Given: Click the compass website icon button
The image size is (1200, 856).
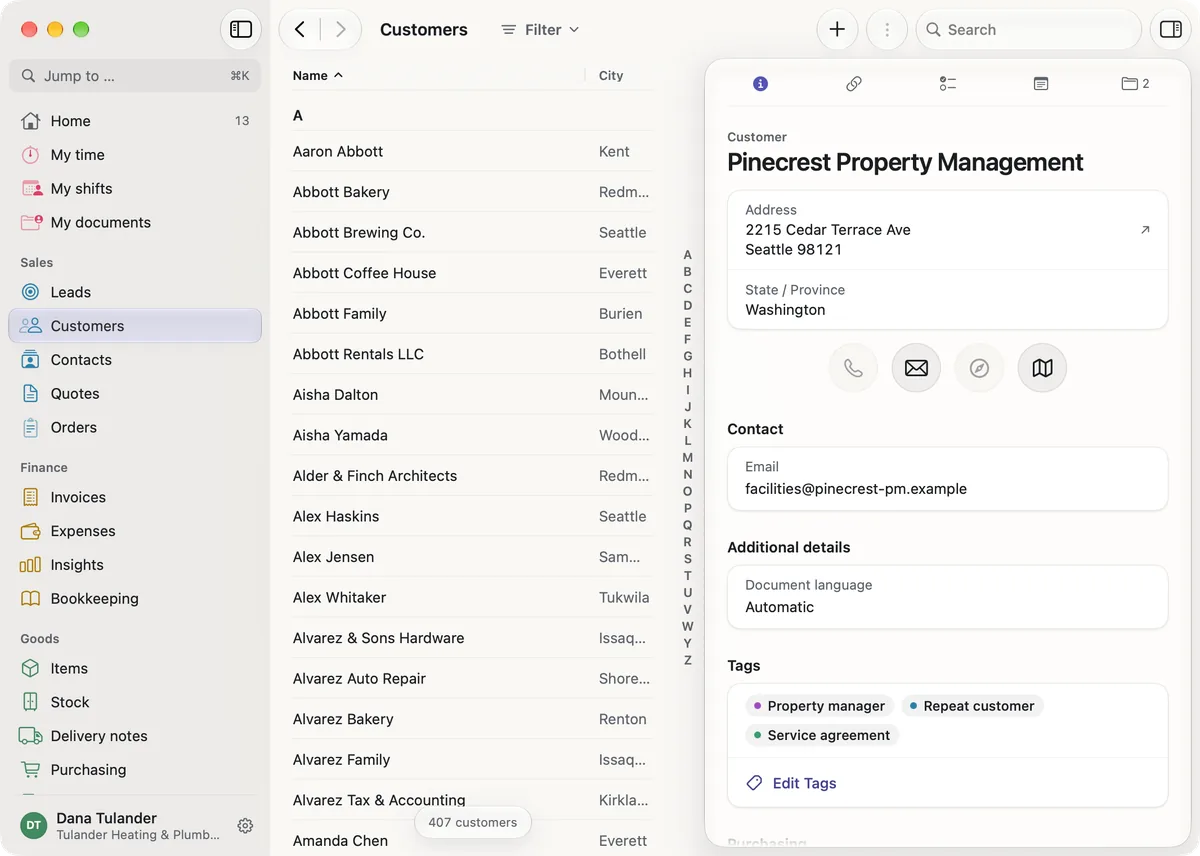Looking at the screenshot, I should pyautogui.click(x=979, y=368).
